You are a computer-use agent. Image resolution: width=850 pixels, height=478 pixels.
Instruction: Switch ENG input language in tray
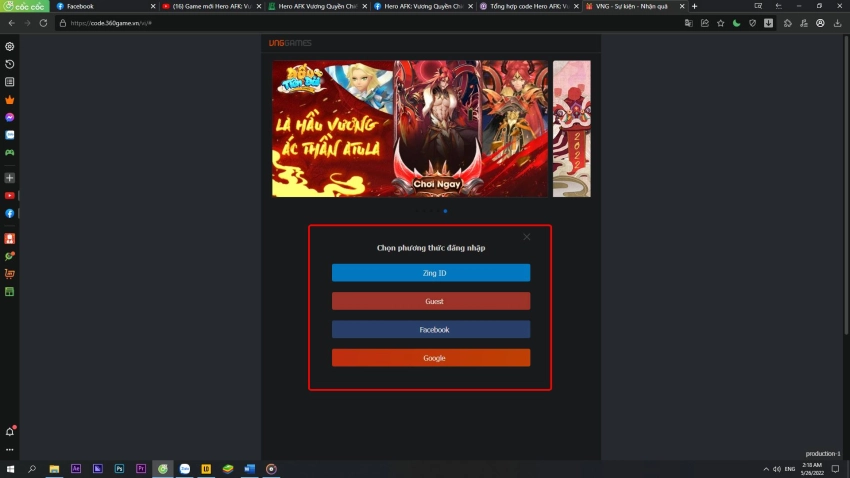point(790,469)
